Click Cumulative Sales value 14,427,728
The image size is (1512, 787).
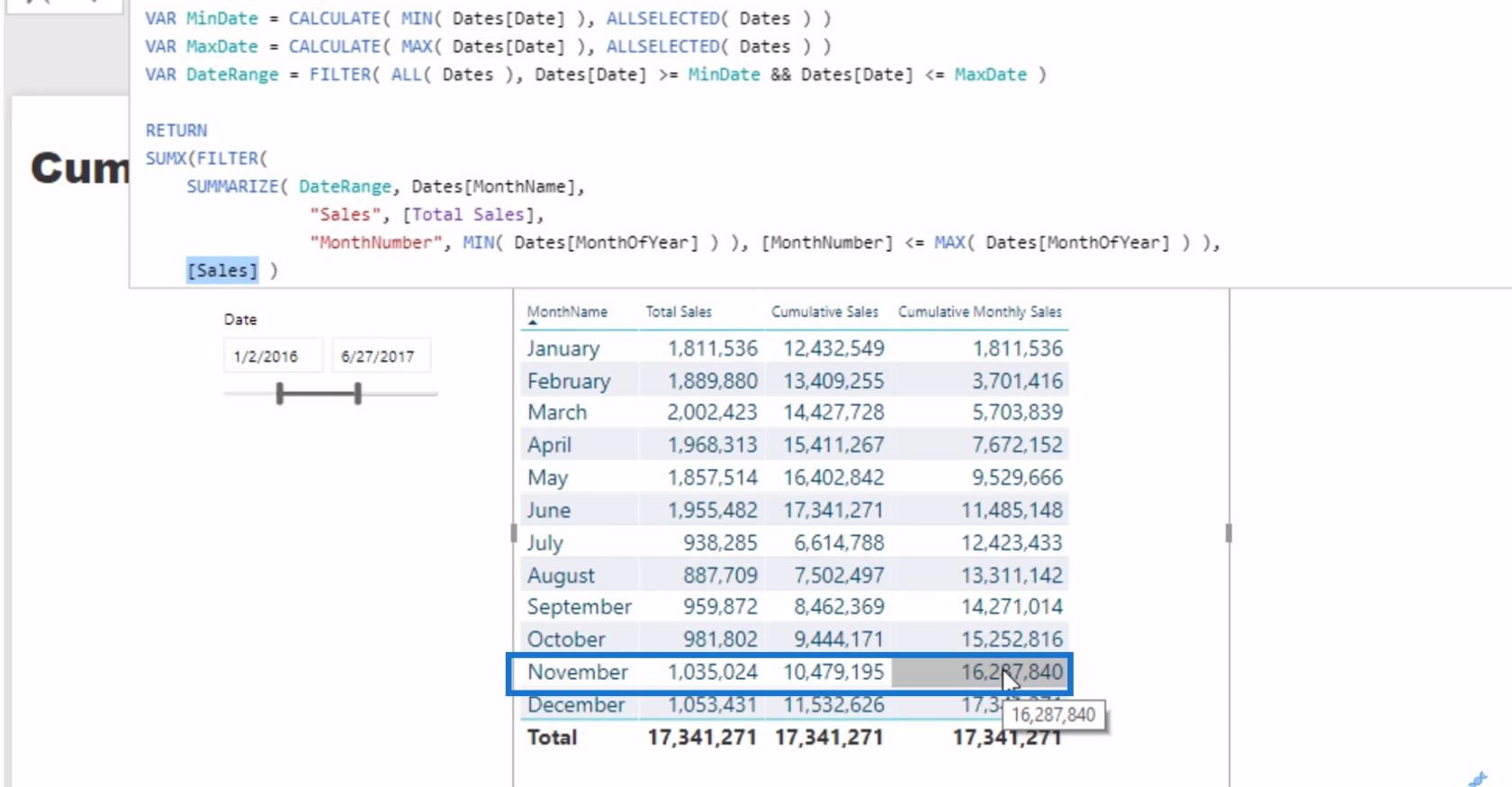pyautogui.click(x=833, y=412)
